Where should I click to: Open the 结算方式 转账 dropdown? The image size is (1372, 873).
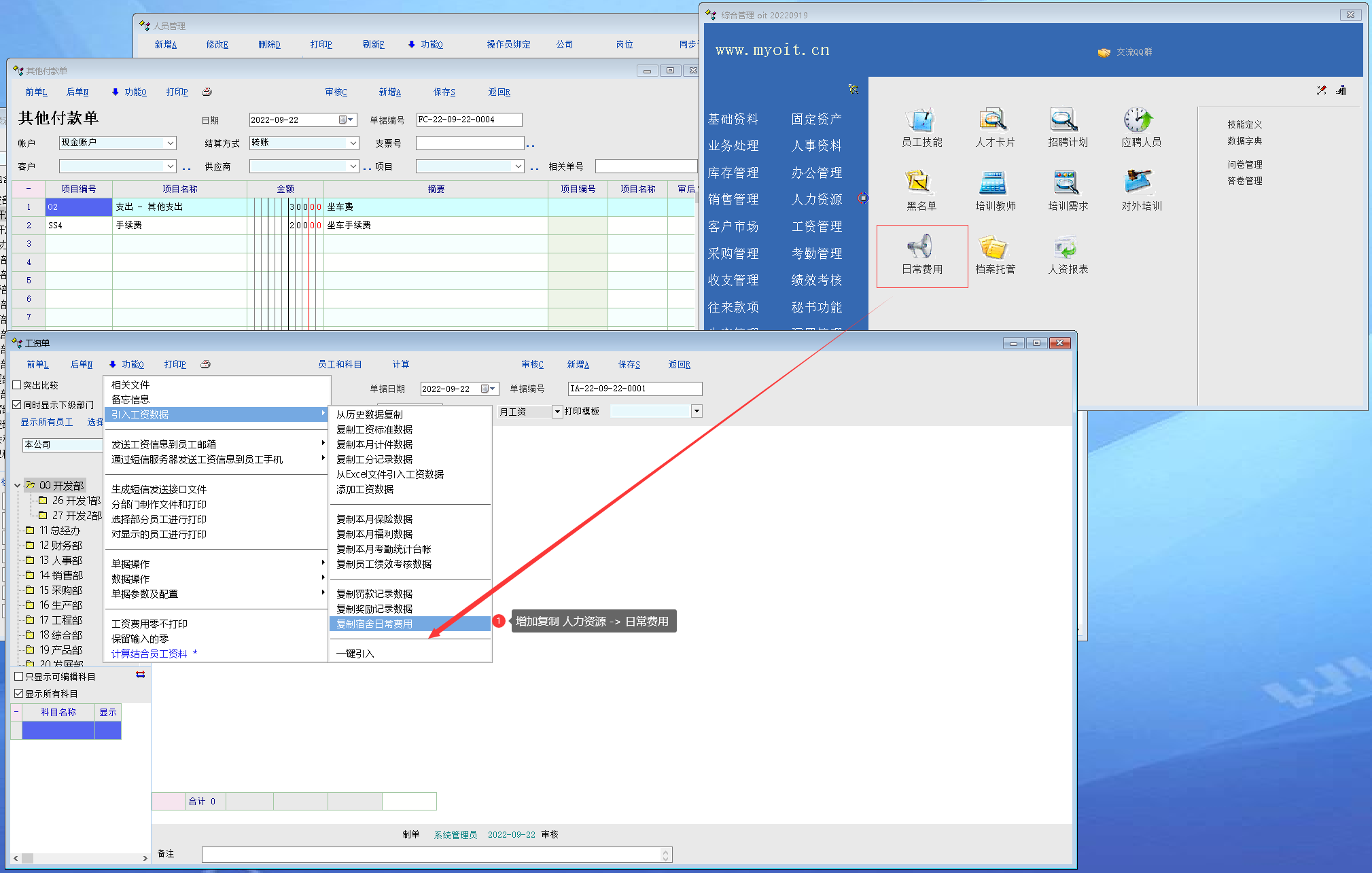tap(353, 143)
